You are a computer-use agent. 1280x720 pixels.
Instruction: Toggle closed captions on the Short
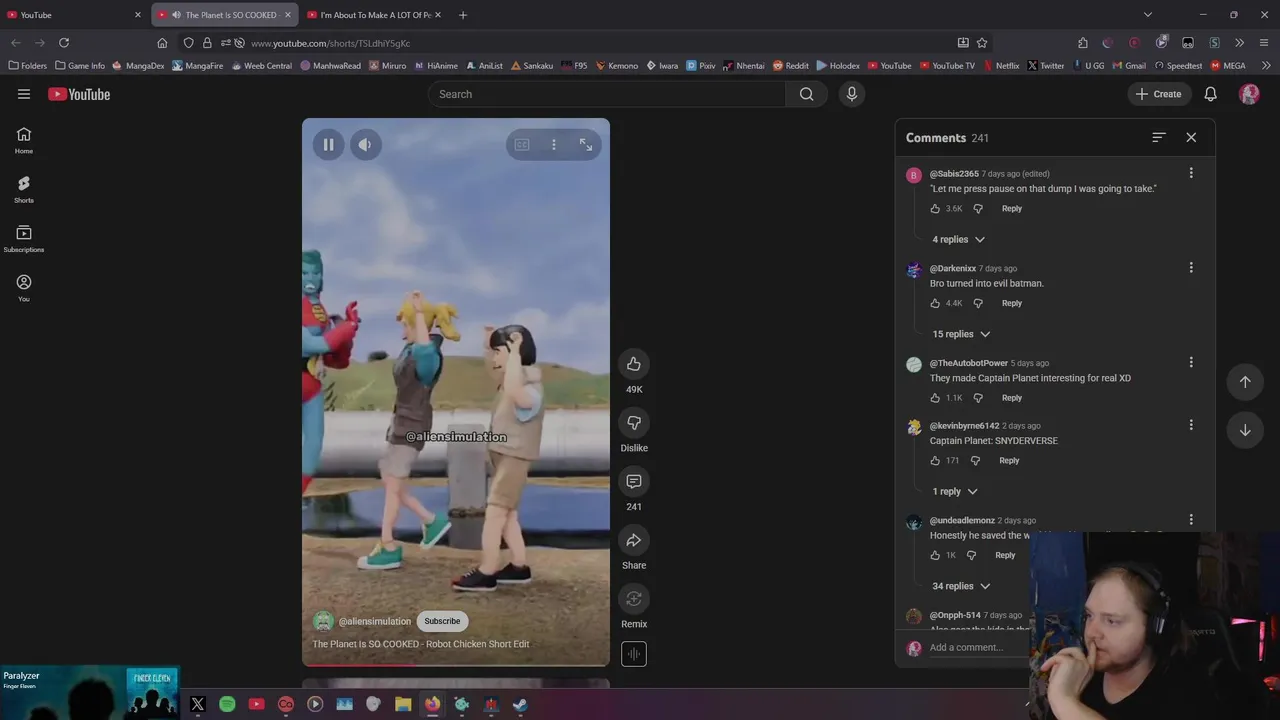pyautogui.click(x=522, y=145)
